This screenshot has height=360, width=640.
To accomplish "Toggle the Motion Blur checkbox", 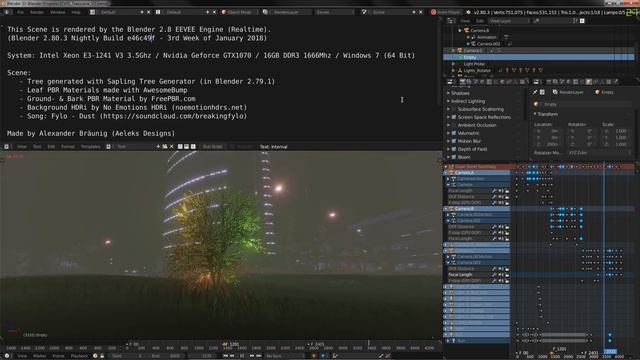I will pyautogui.click(x=454, y=141).
